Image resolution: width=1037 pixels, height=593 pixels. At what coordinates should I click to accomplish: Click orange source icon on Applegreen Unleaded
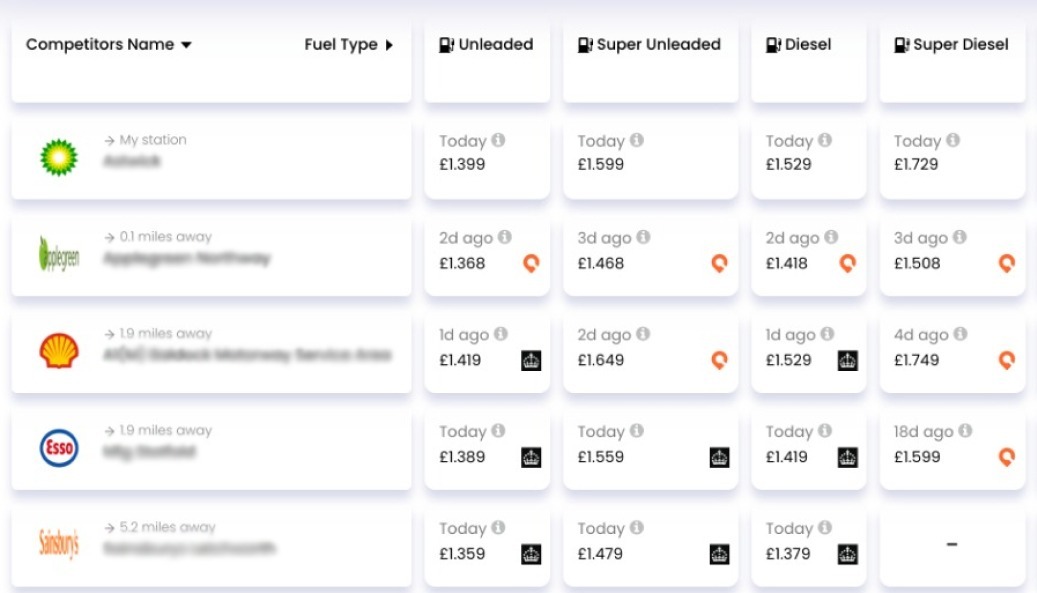click(x=531, y=263)
